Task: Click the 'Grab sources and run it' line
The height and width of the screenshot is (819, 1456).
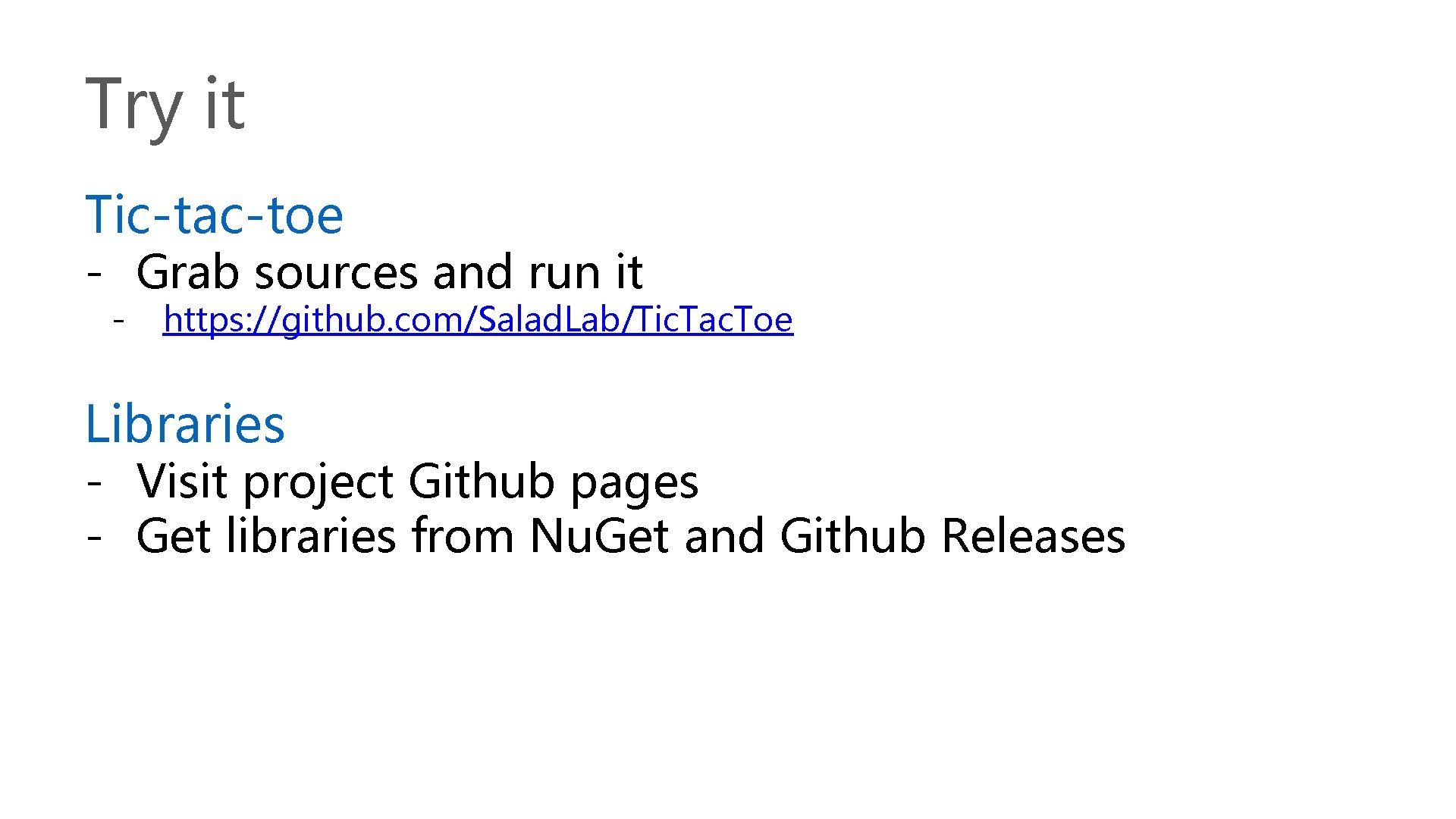Action: click(x=389, y=272)
